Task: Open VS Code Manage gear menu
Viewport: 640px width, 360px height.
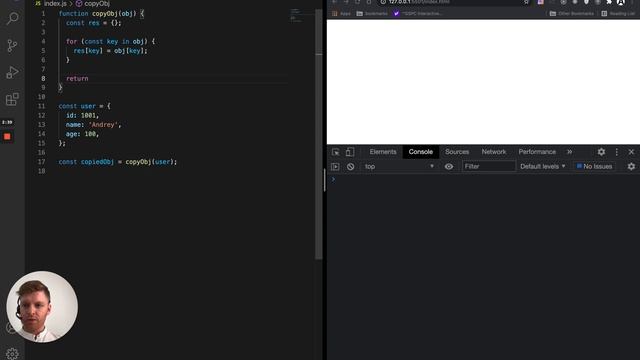Action: tap(12, 353)
